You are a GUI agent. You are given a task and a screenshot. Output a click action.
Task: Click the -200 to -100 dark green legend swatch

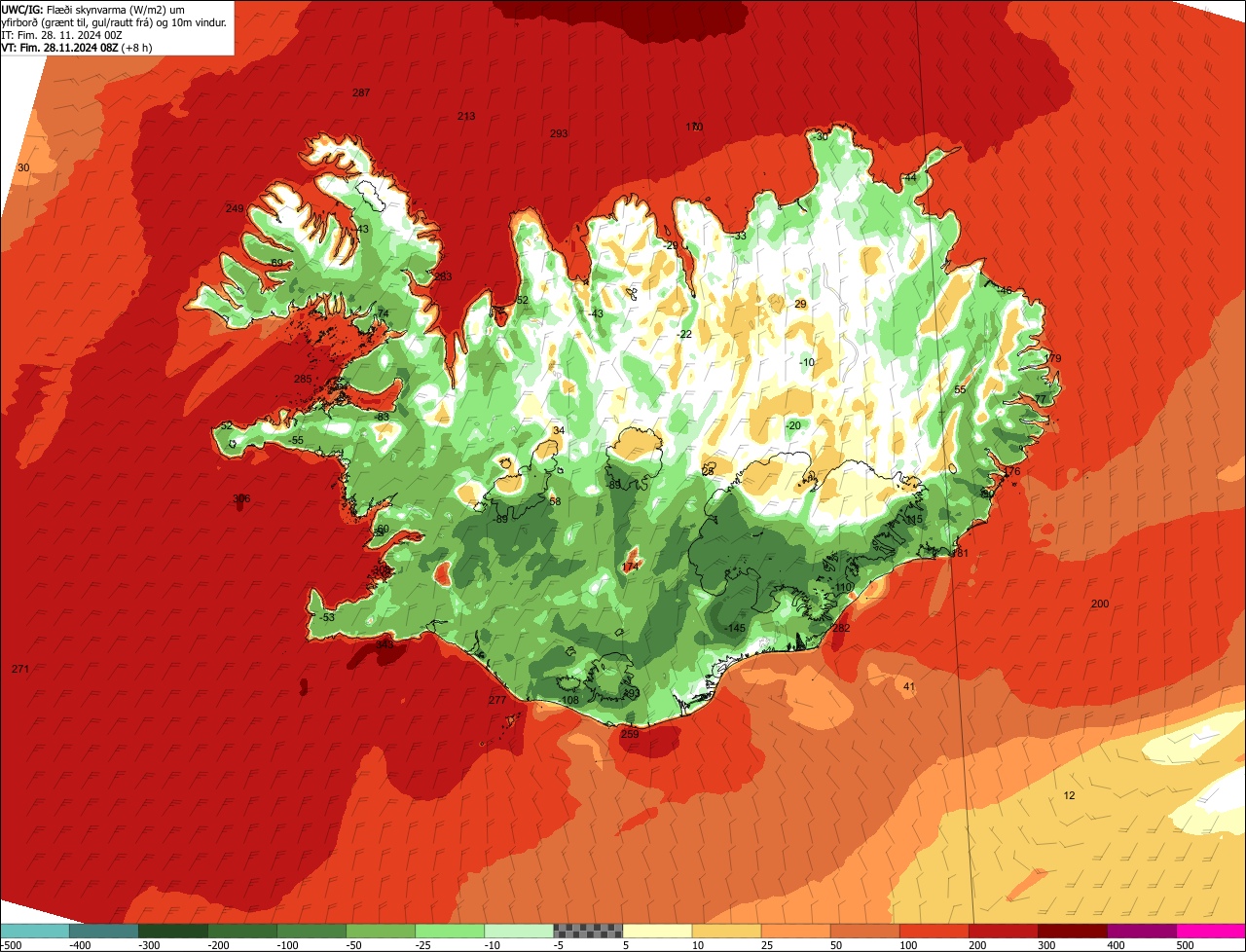click(242, 931)
